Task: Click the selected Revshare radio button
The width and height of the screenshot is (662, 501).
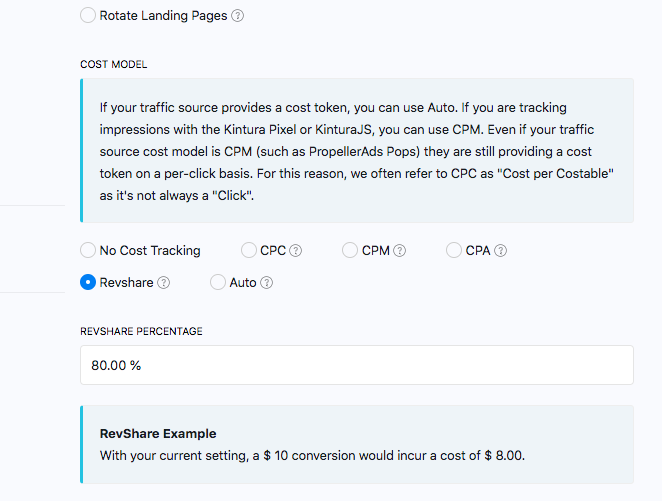Action: click(88, 283)
